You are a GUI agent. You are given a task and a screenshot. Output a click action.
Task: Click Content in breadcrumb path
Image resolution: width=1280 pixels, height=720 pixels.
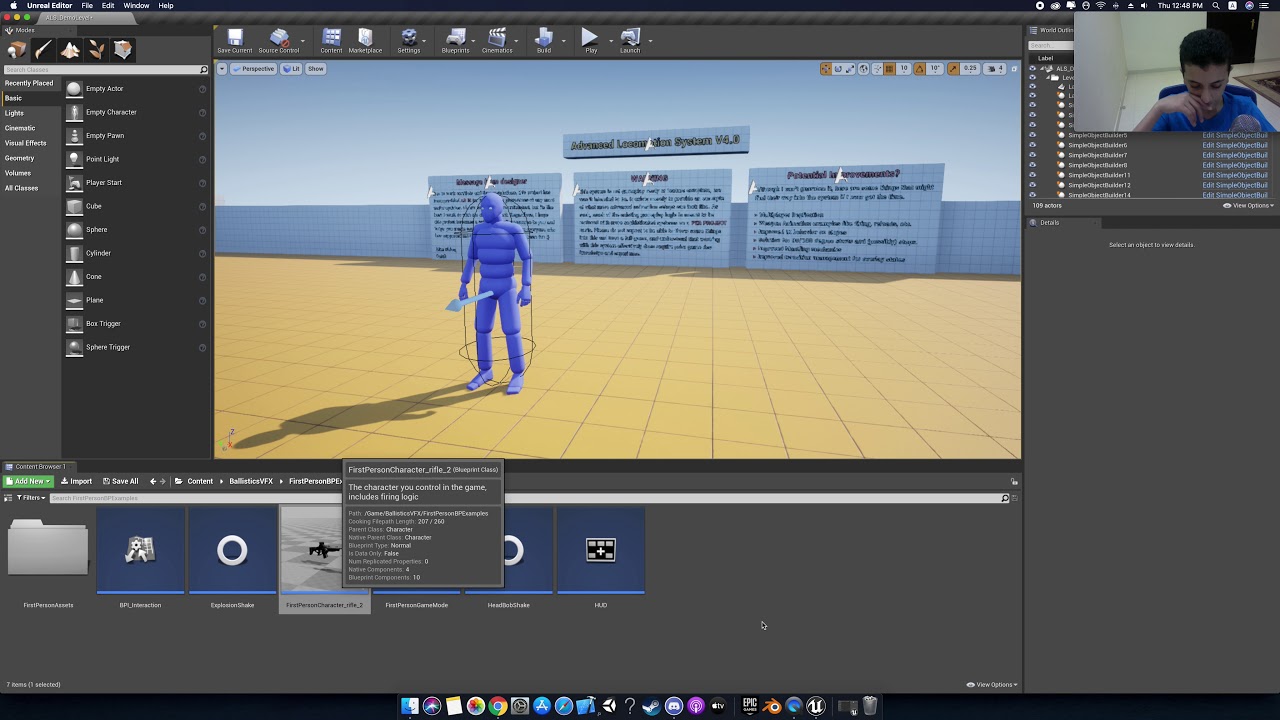[x=200, y=482]
